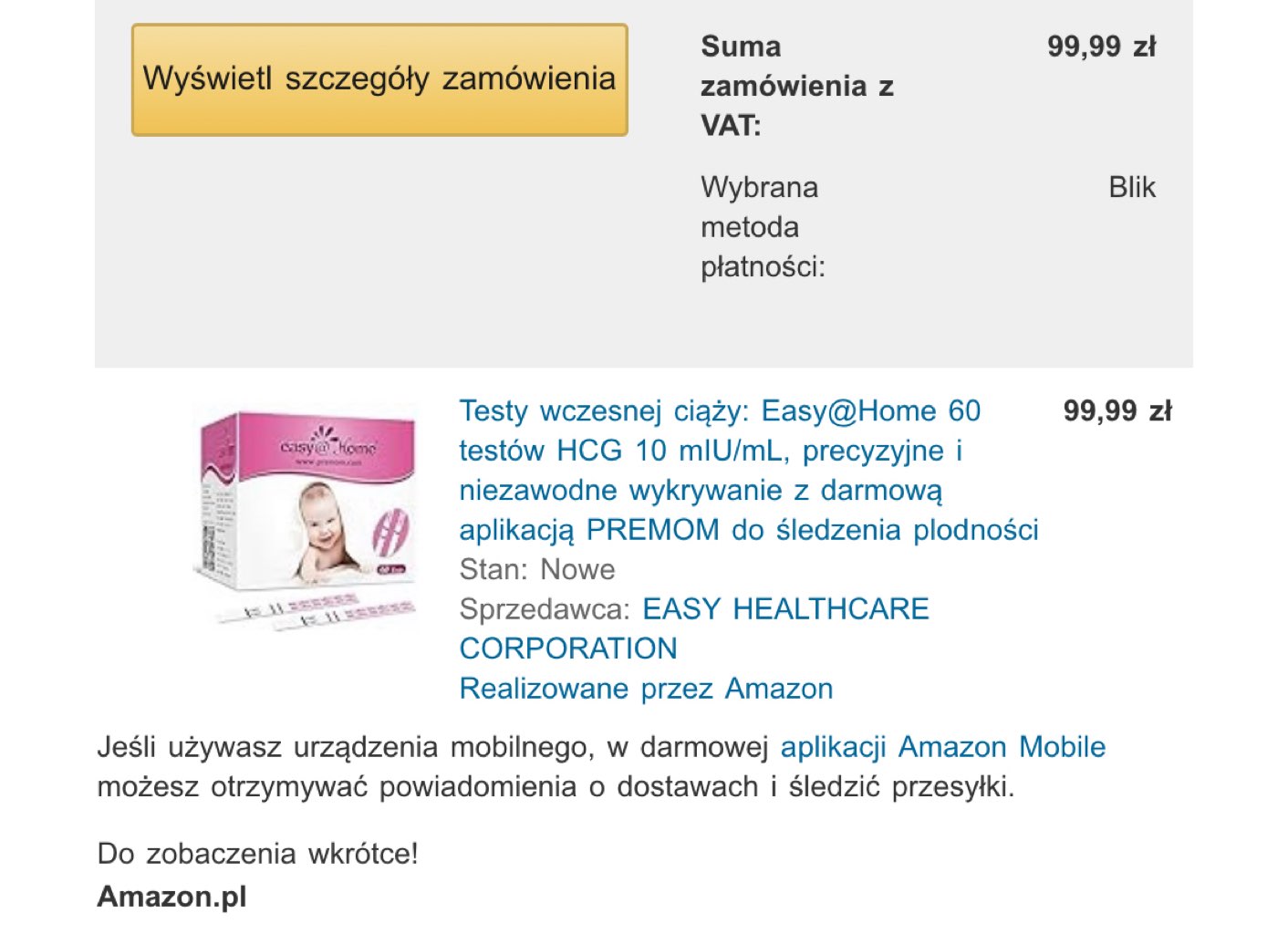Open the aplikacji Amazon Mobile link
Image resolution: width=1288 pixels, height=934 pixels.
pyautogui.click(x=942, y=747)
